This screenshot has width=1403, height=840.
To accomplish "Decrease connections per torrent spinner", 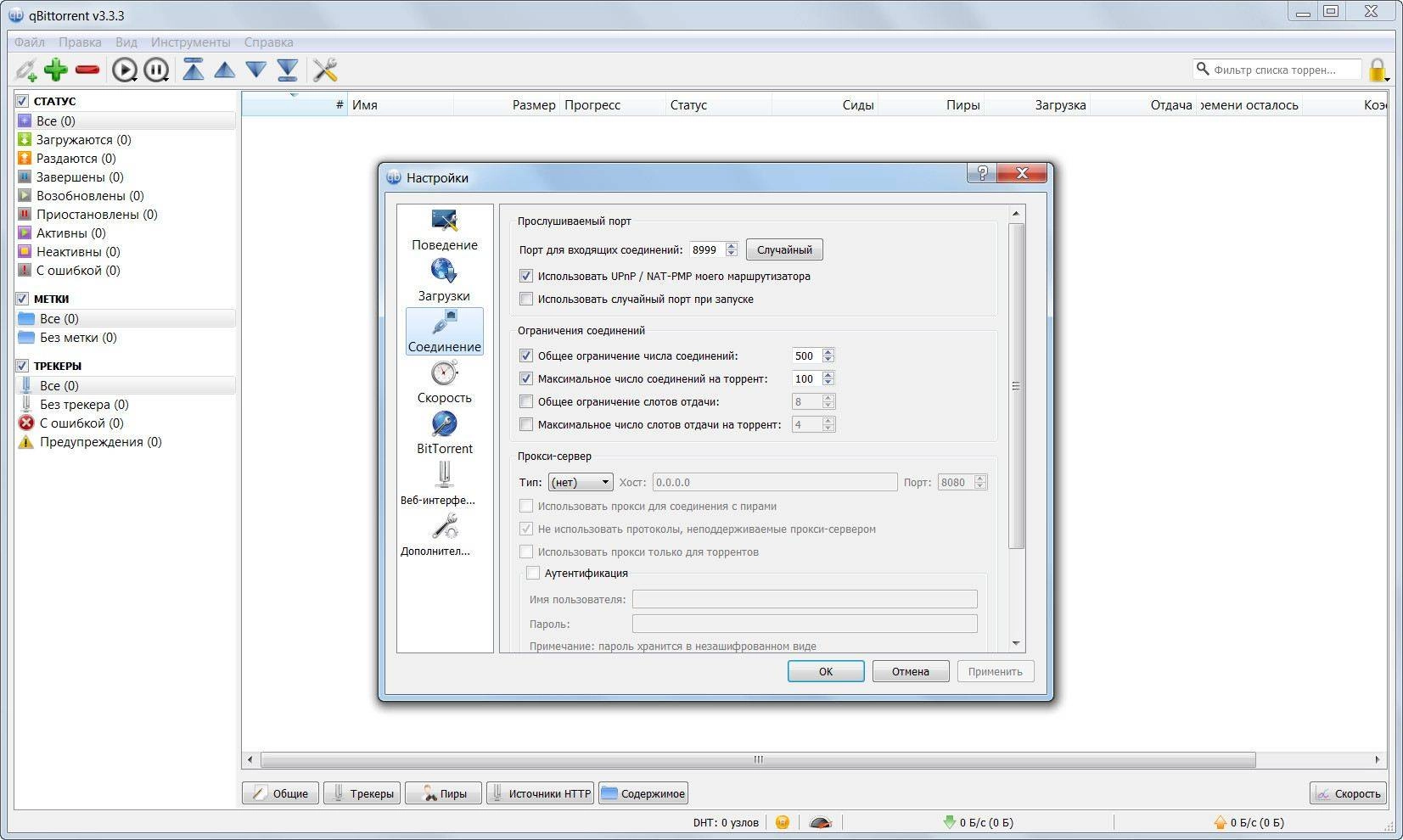I will [x=828, y=383].
